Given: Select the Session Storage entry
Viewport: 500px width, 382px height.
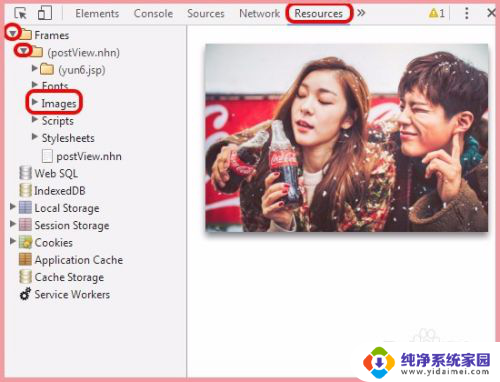Looking at the screenshot, I should [72, 225].
